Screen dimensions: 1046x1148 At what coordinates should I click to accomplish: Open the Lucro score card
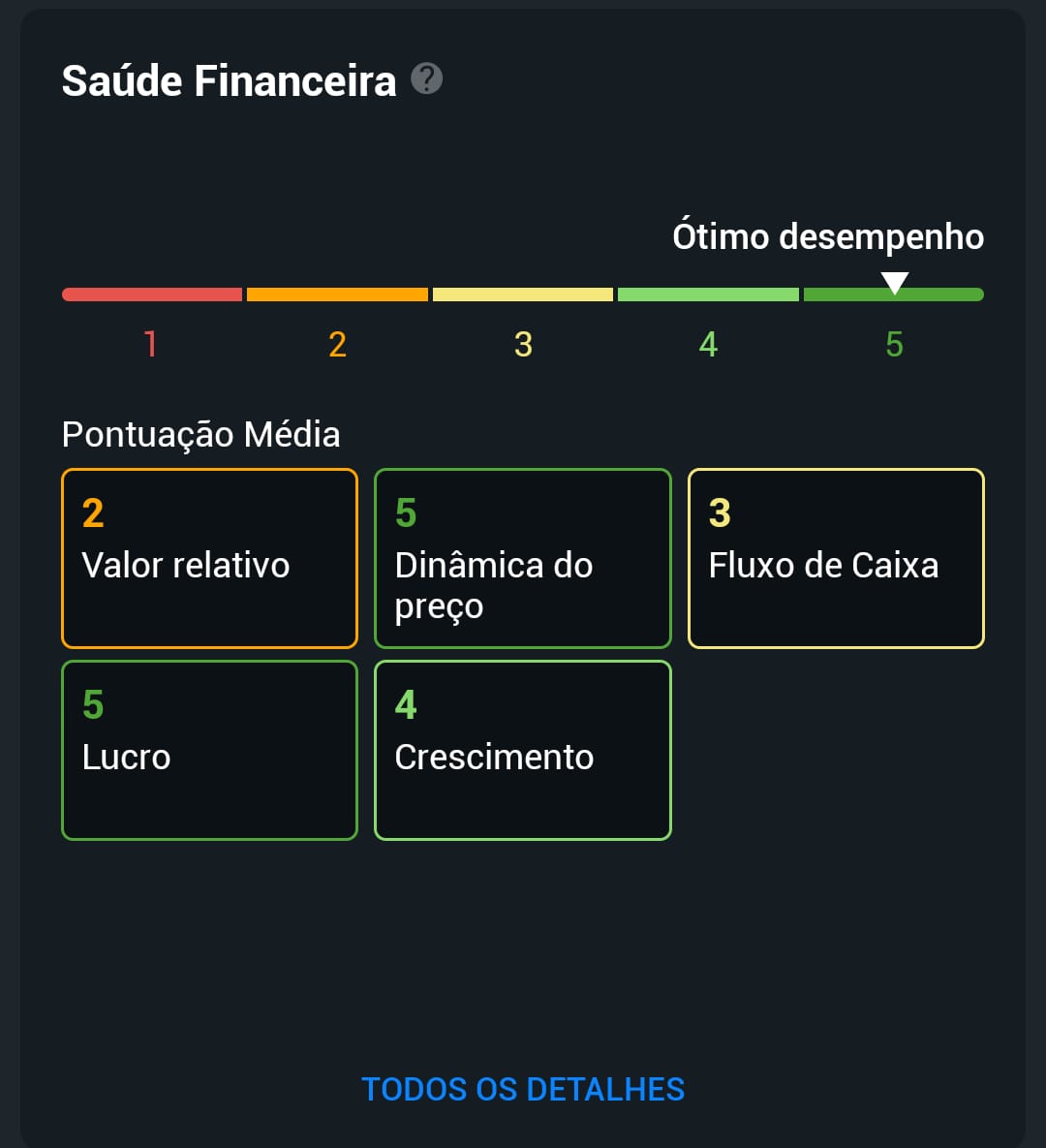tap(209, 751)
